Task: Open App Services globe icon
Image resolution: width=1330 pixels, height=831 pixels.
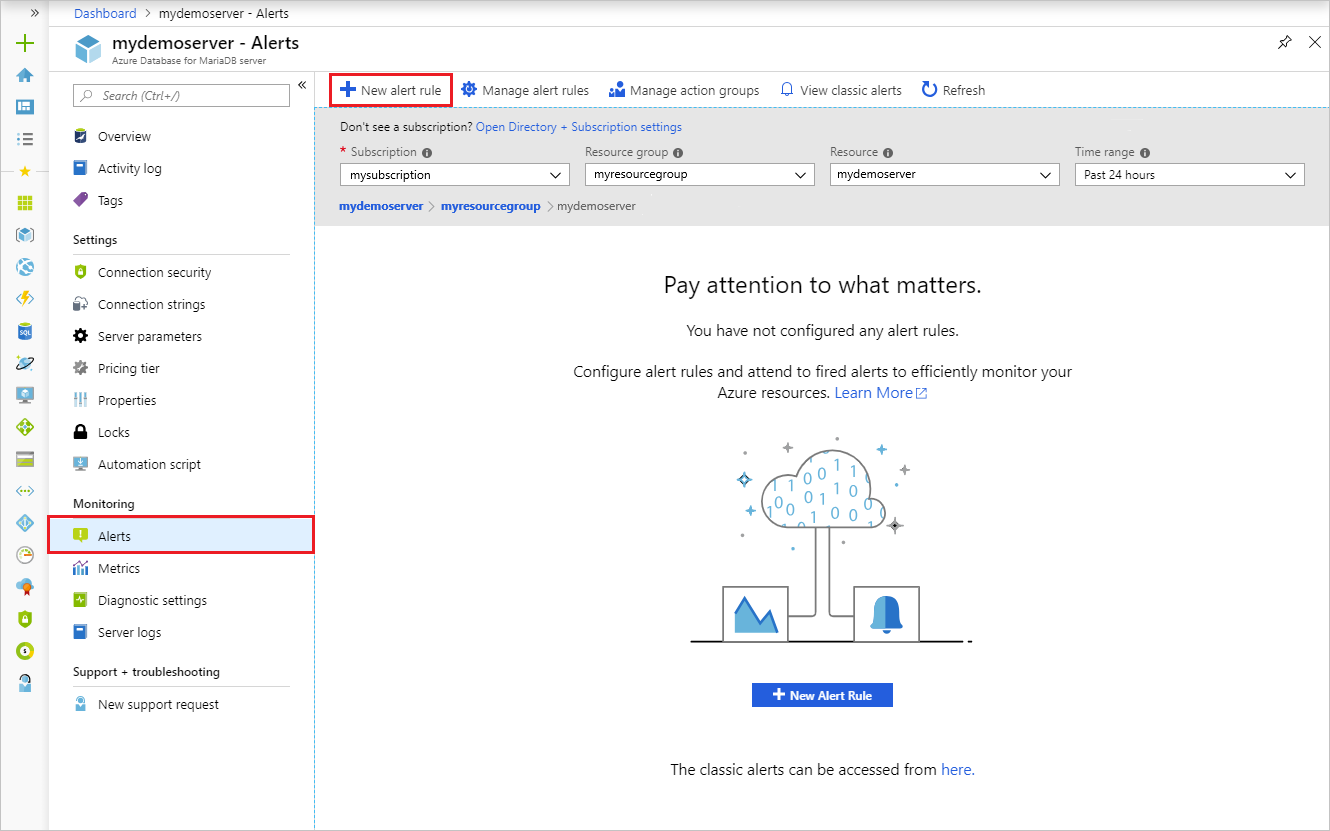Action: [25, 267]
